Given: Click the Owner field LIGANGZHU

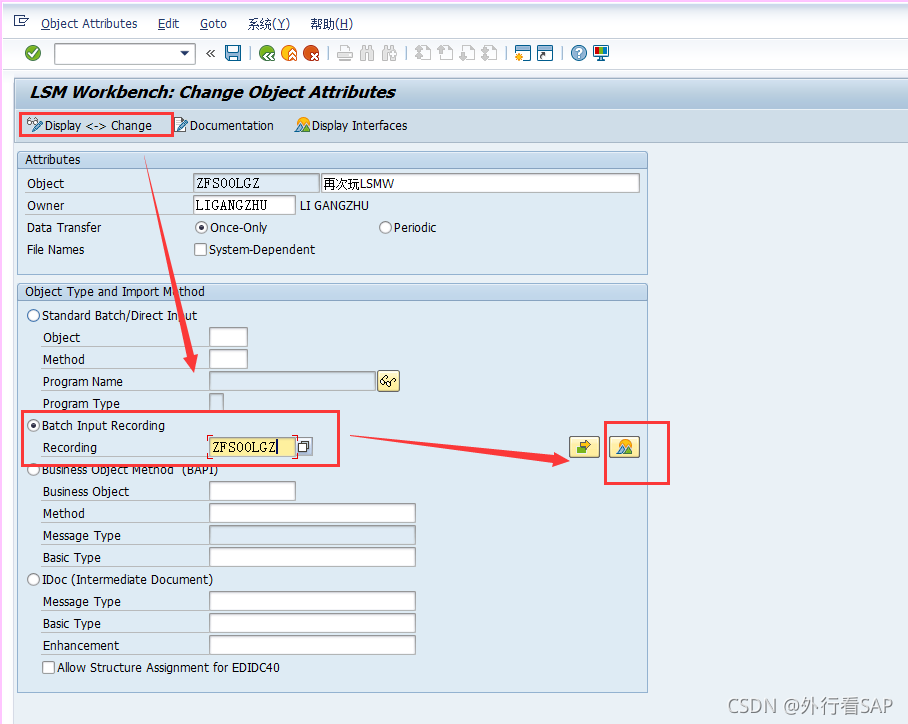Looking at the screenshot, I should tap(244, 206).
